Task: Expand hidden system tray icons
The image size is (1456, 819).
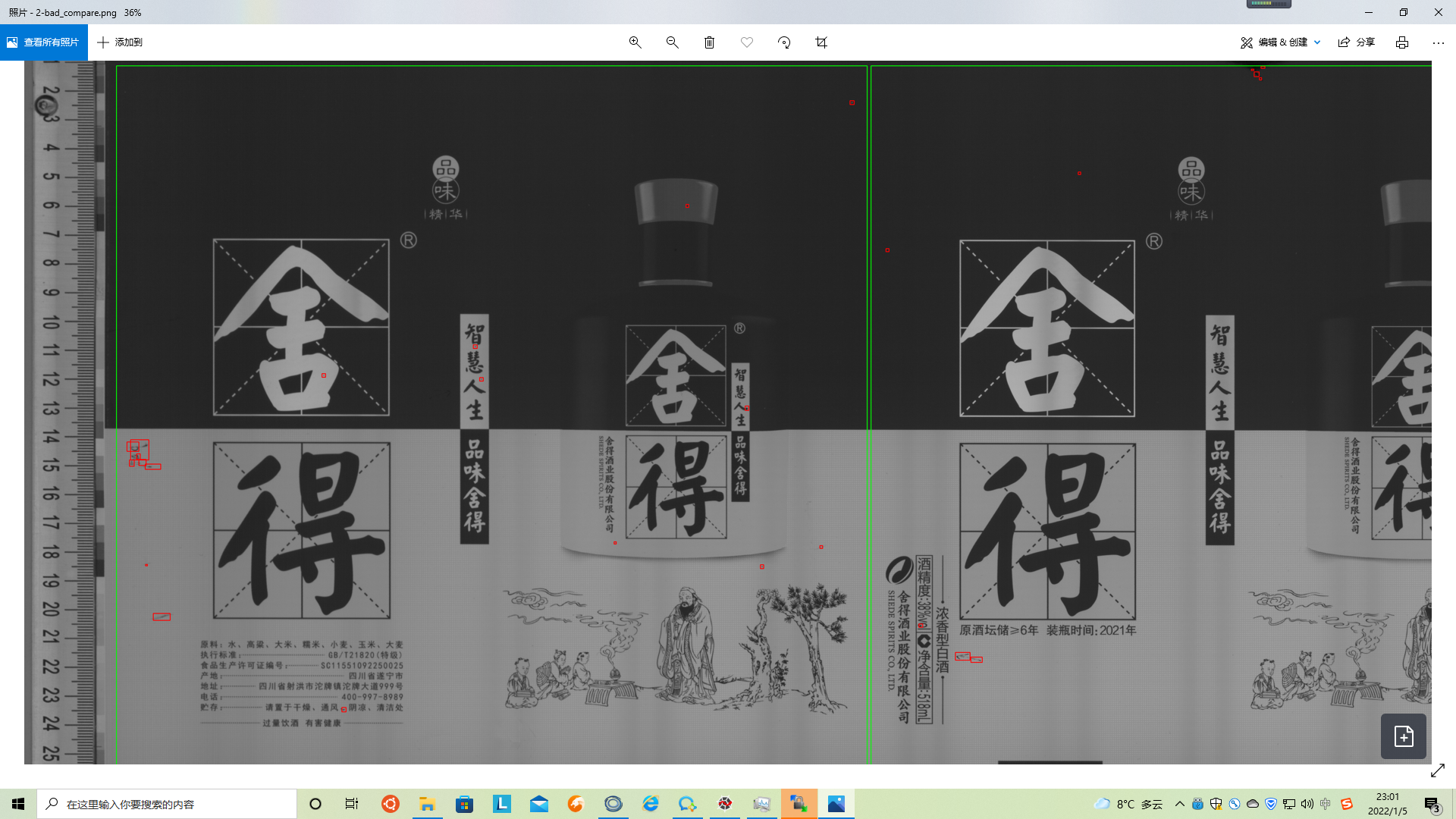Action: click(1180, 804)
